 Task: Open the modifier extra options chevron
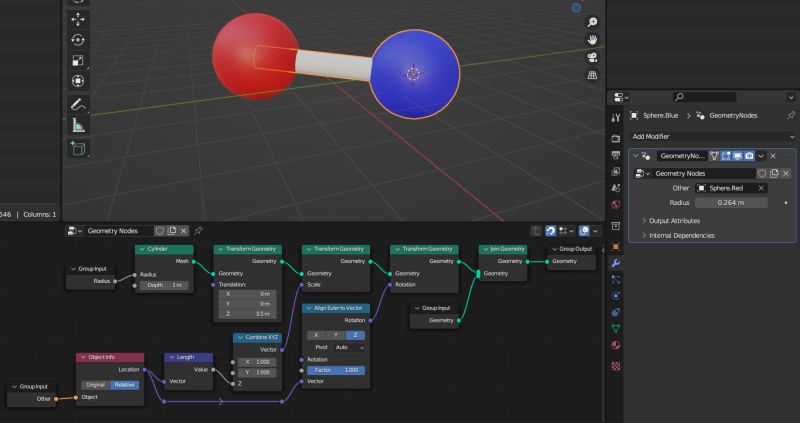761,156
